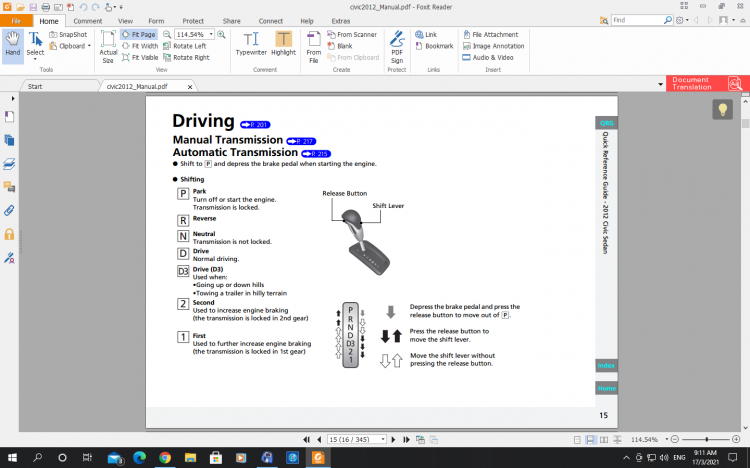Click the Find search field
Image resolution: width=750 pixels, height=468 pixels.
(x=637, y=20)
